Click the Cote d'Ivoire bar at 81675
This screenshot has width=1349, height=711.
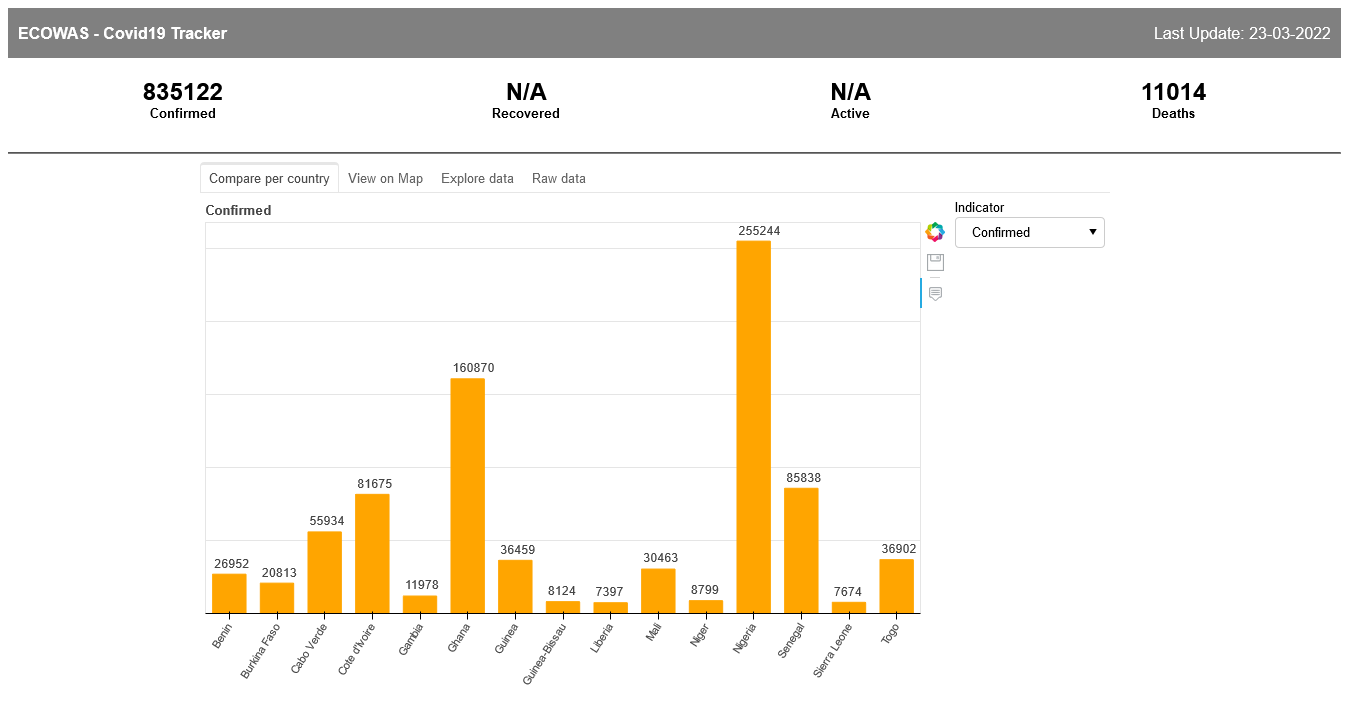click(x=372, y=553)
